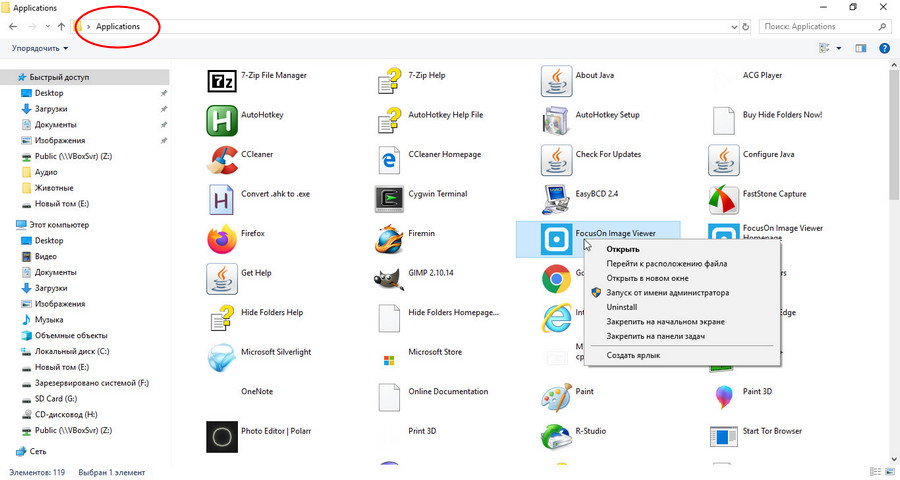This screenshot has height=480, width=900.
Task: Select the 7-Zip Help icon
Action: coord(389,82)
